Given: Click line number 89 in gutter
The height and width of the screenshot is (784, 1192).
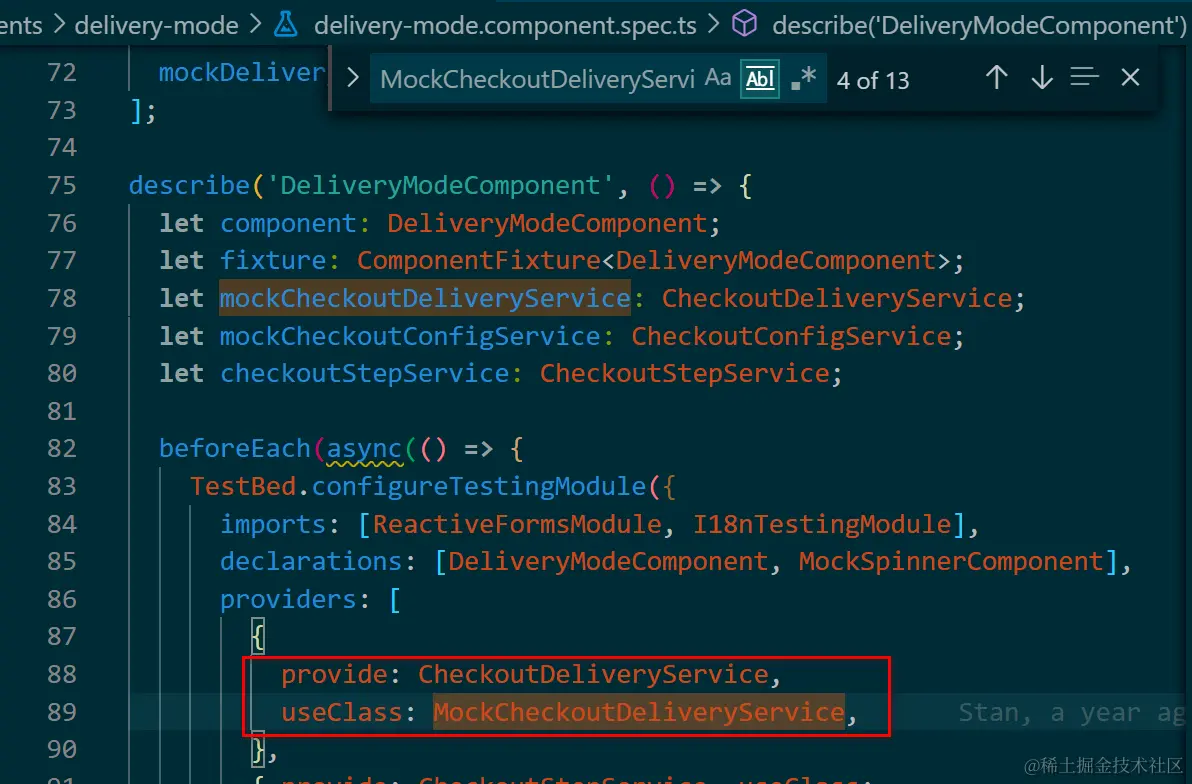Looking at the screenshot, I should [62, 713].
